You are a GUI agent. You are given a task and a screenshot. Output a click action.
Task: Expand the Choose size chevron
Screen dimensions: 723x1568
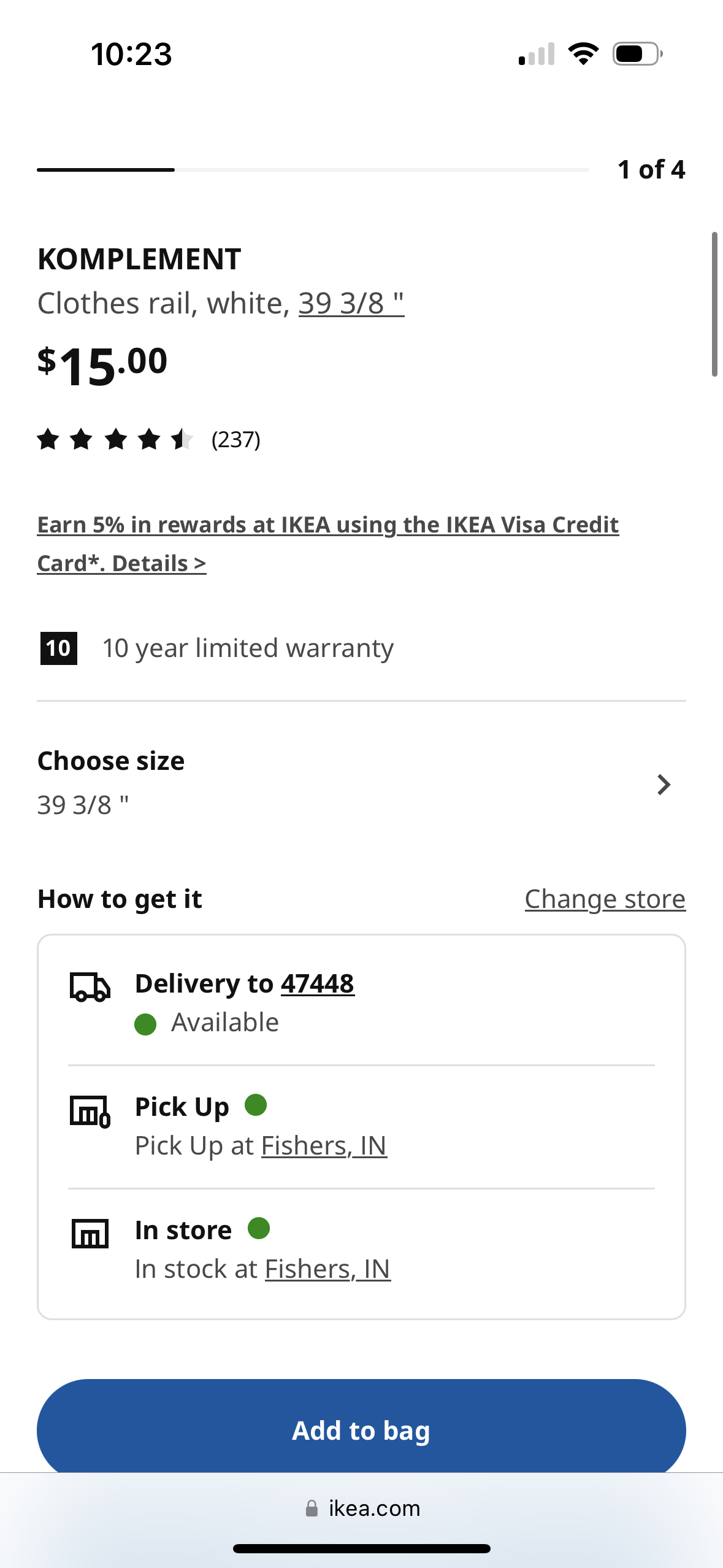[x=664, y=785]
